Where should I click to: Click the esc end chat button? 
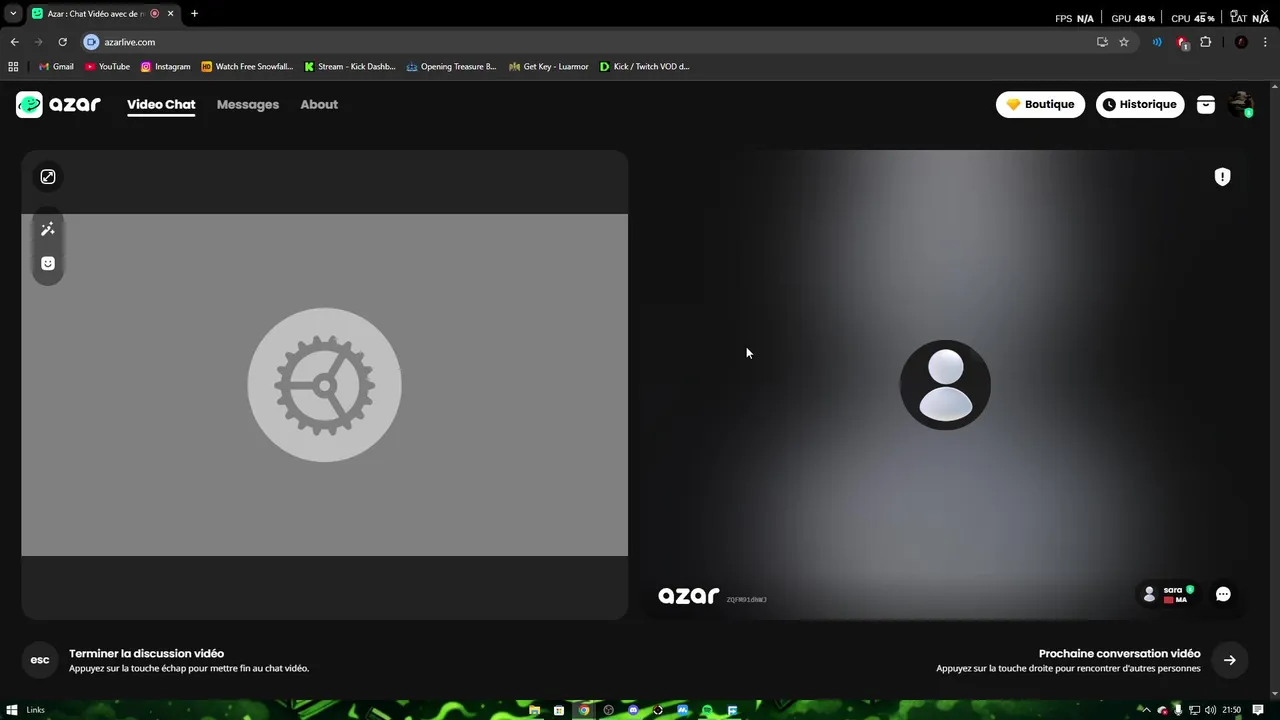pos(40,660)
